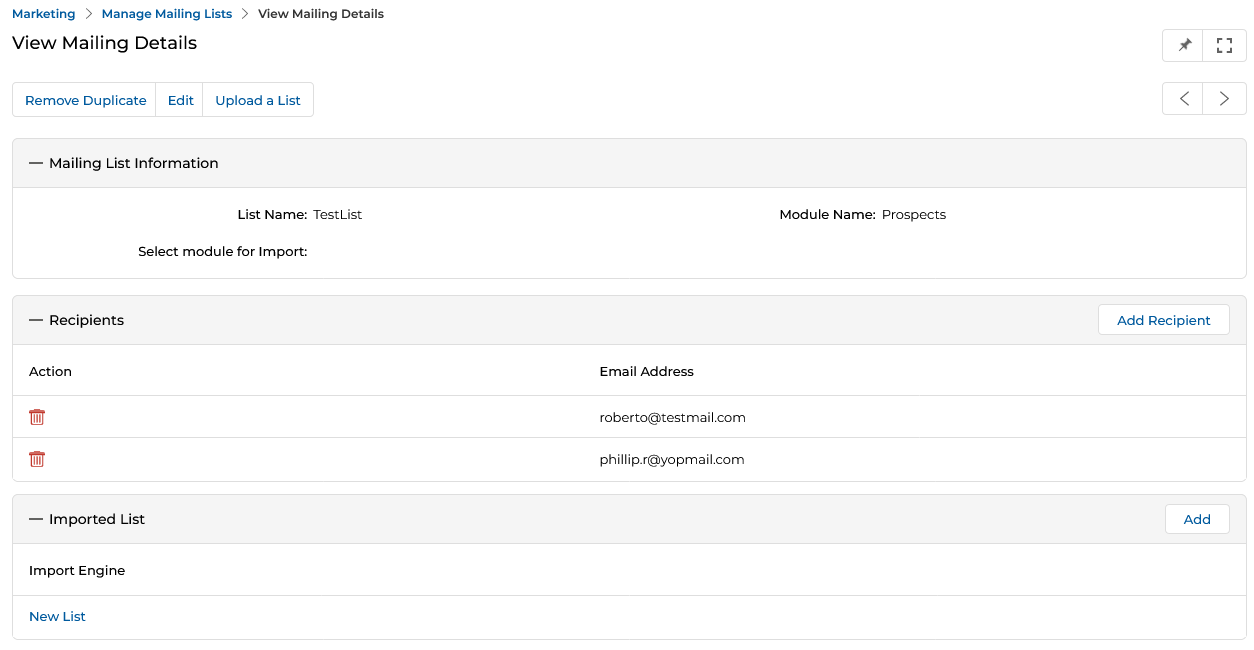Delete recipient roberto@testmail.com with trash icon
This screenshot has height=650, width=1254.
[37, 417]
